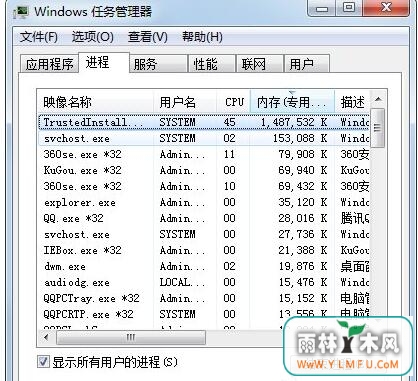The height and width of the screenshot is (381, 418).
Task: Sort by 映像名称 column header
Action: coord(95,102)
